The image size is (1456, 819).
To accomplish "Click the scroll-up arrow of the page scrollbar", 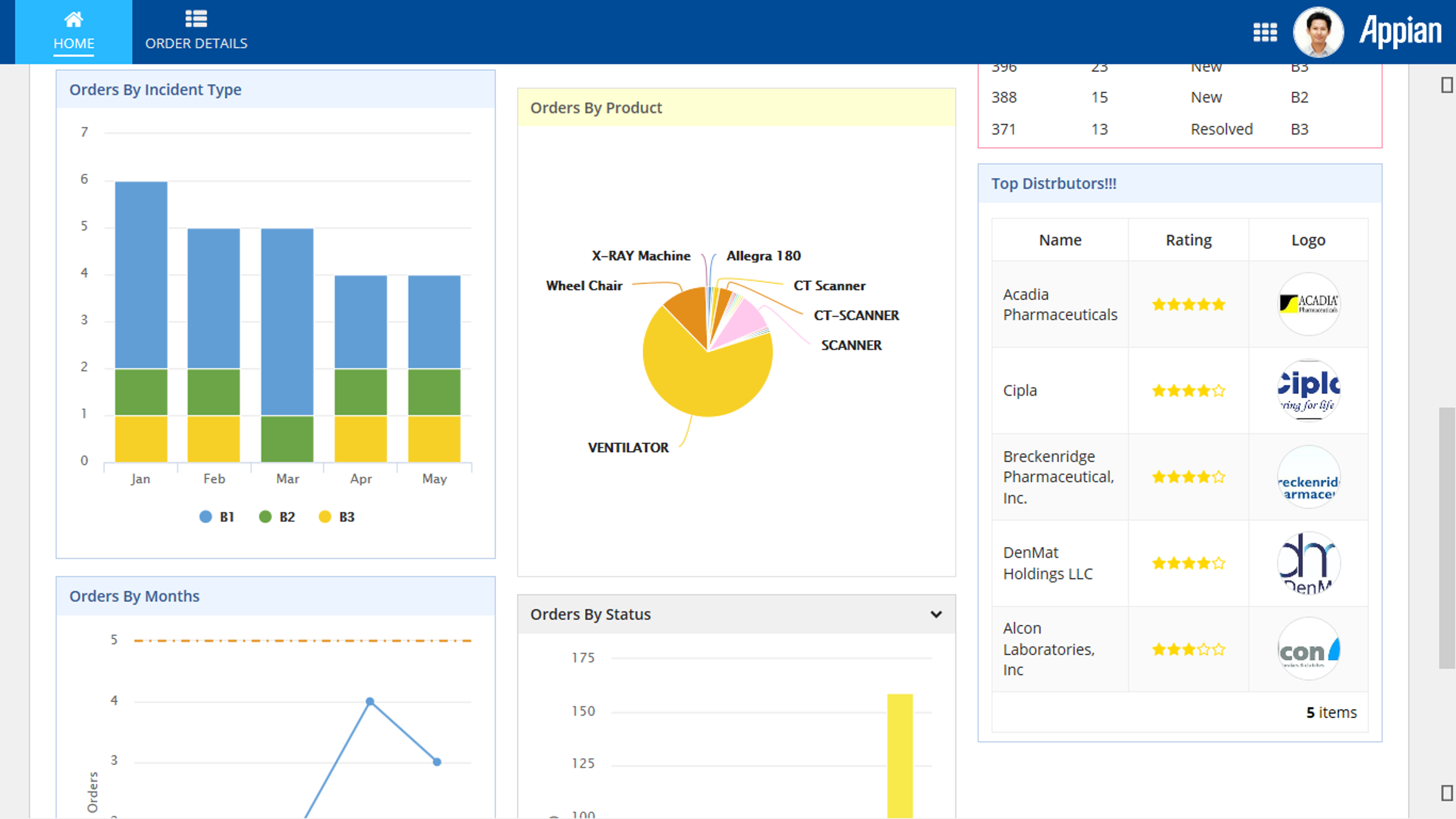I will pos(1447,85).
